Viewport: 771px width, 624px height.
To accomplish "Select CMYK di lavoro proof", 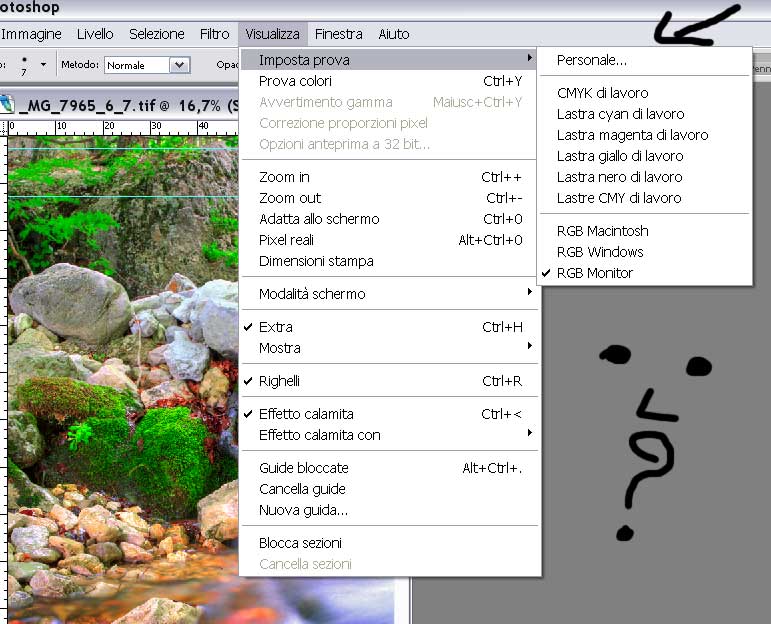I will click(x=602, y=93).
